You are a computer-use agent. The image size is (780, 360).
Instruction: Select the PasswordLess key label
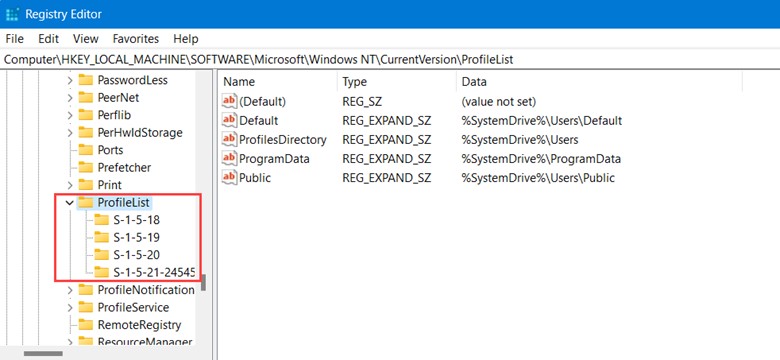click(x=132, y=80)
